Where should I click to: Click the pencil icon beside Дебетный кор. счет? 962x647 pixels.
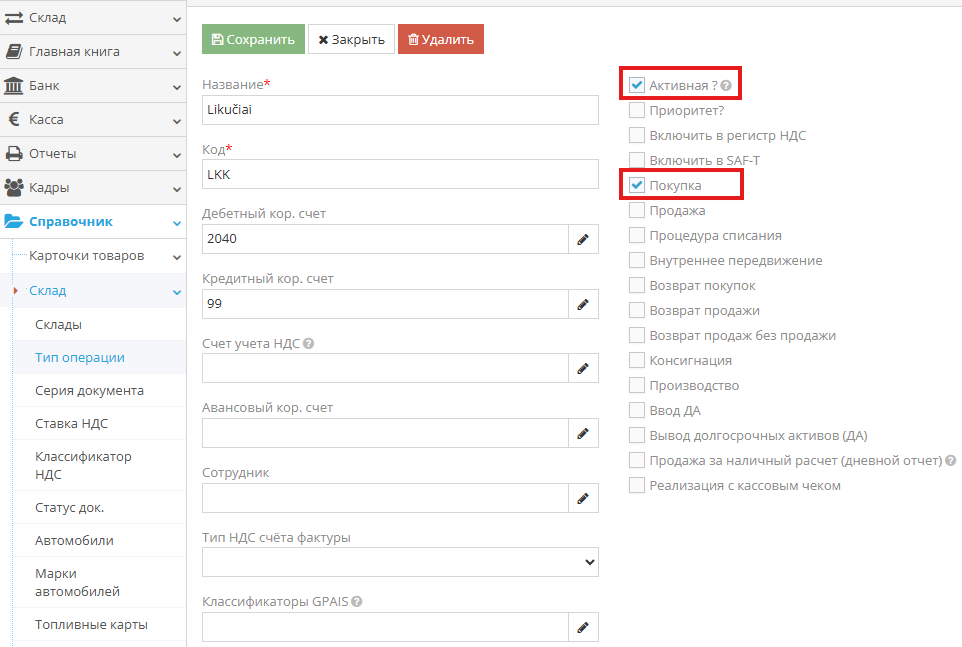[x=583, y=240]
